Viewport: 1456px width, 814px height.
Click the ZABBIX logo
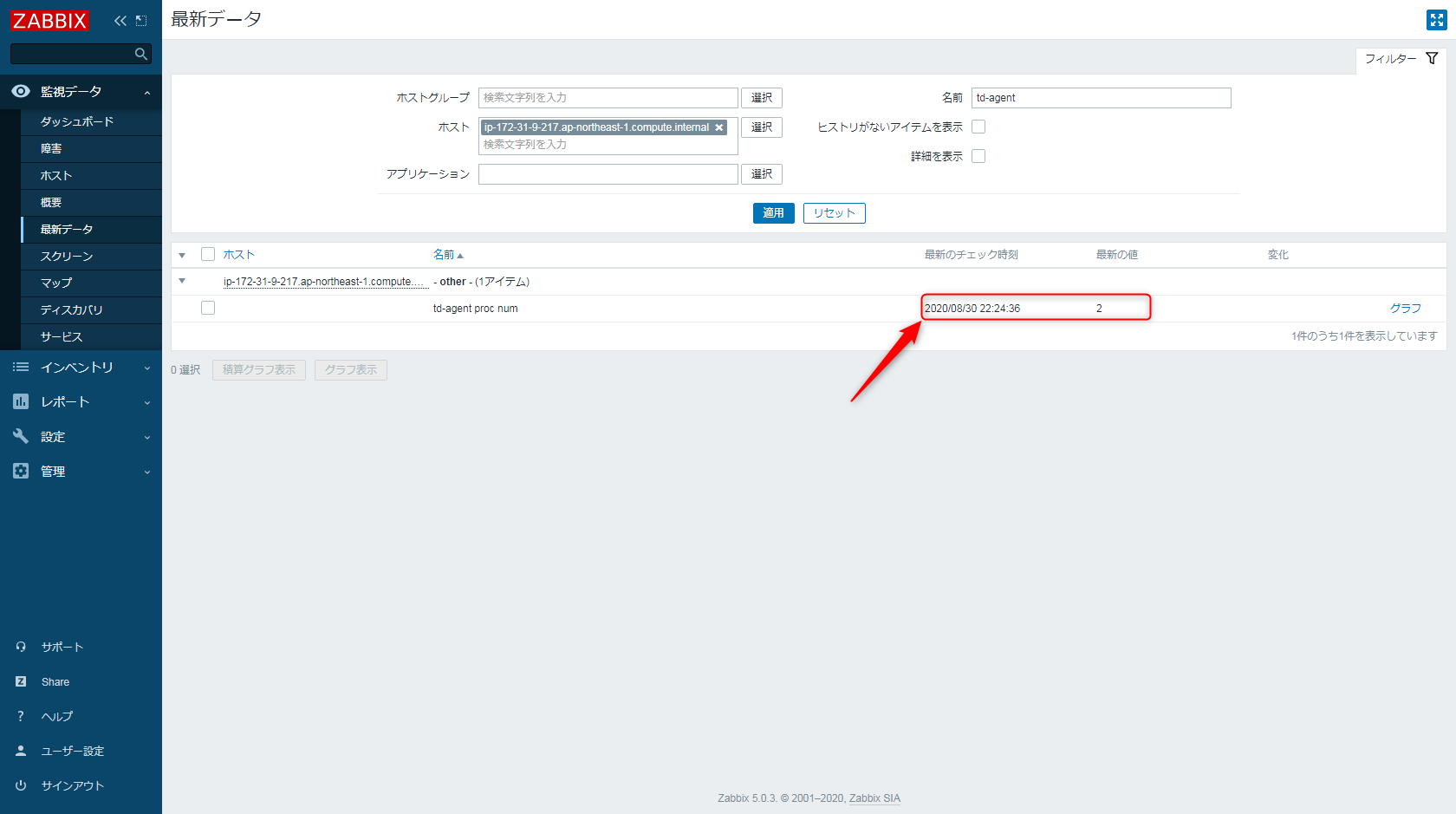pos(49,20)
